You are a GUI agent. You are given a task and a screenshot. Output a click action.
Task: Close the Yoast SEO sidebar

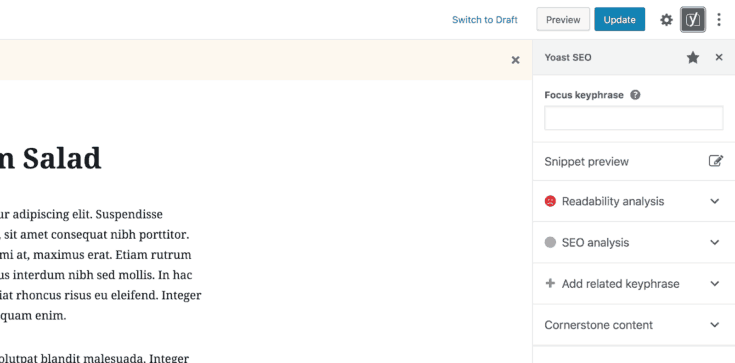[x=719, y=57]
